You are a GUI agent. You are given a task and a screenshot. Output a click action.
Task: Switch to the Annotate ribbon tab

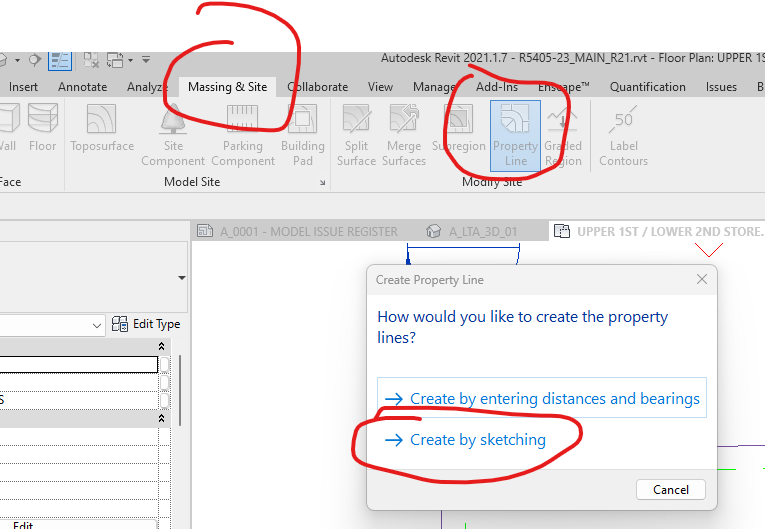click(82, 87)
